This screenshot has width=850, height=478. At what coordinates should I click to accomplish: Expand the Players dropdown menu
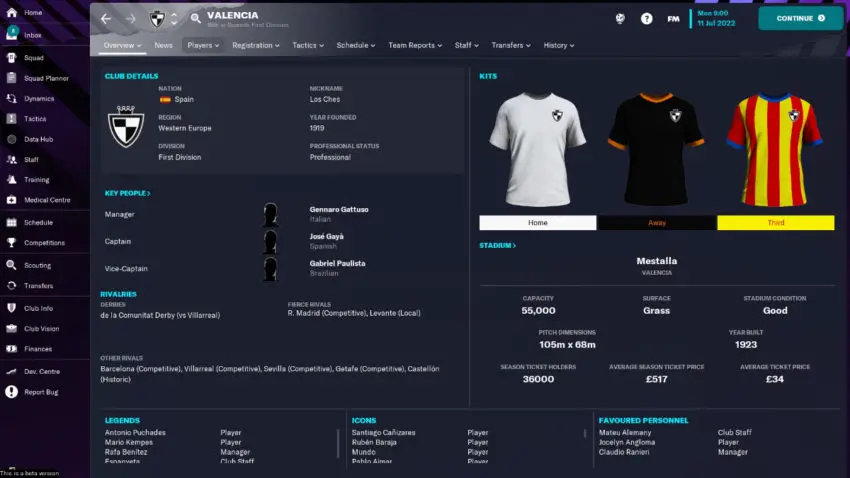203,46
